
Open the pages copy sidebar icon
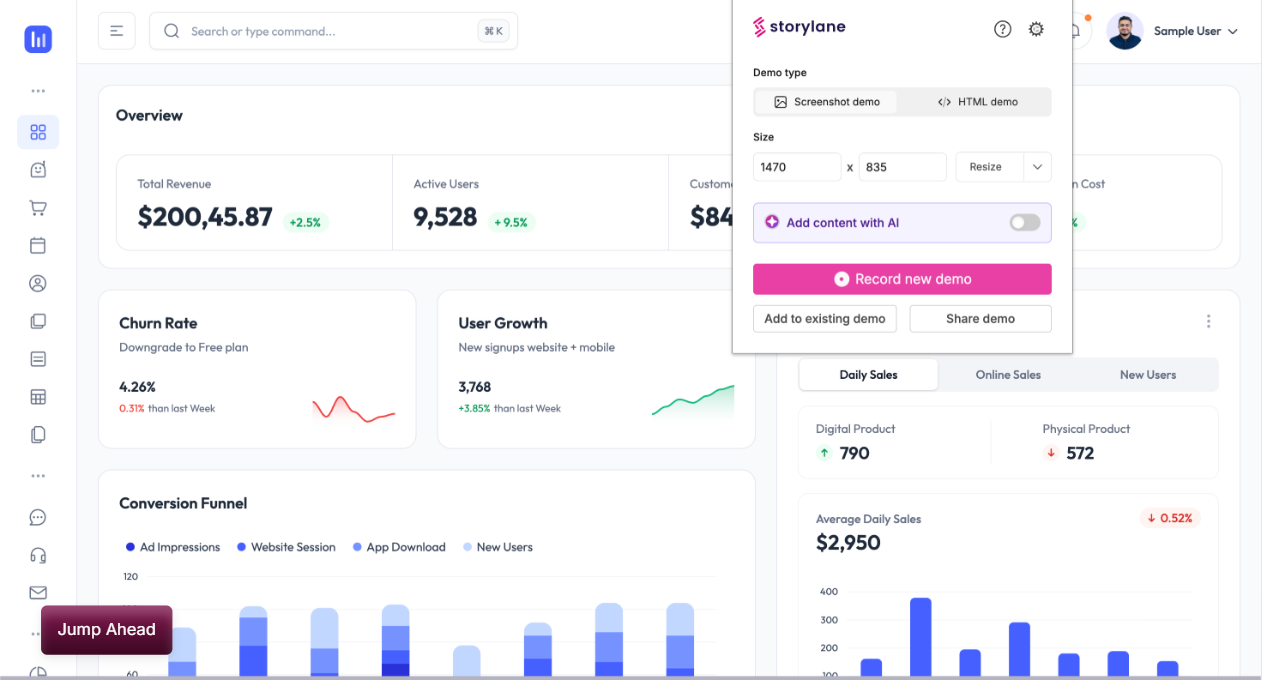click(x=38, y=434)
